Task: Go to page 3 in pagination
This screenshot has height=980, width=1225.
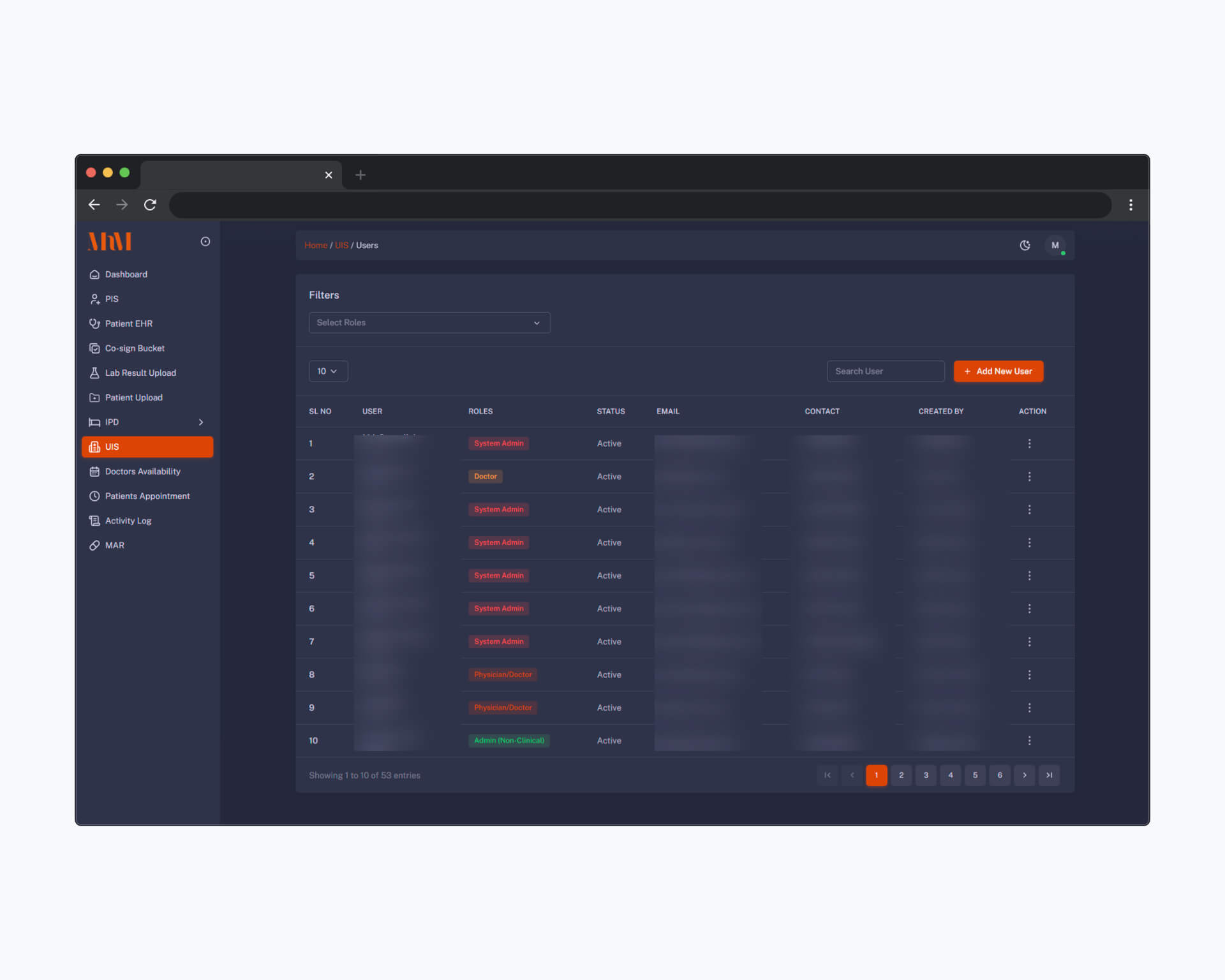Action: (926, 775)
